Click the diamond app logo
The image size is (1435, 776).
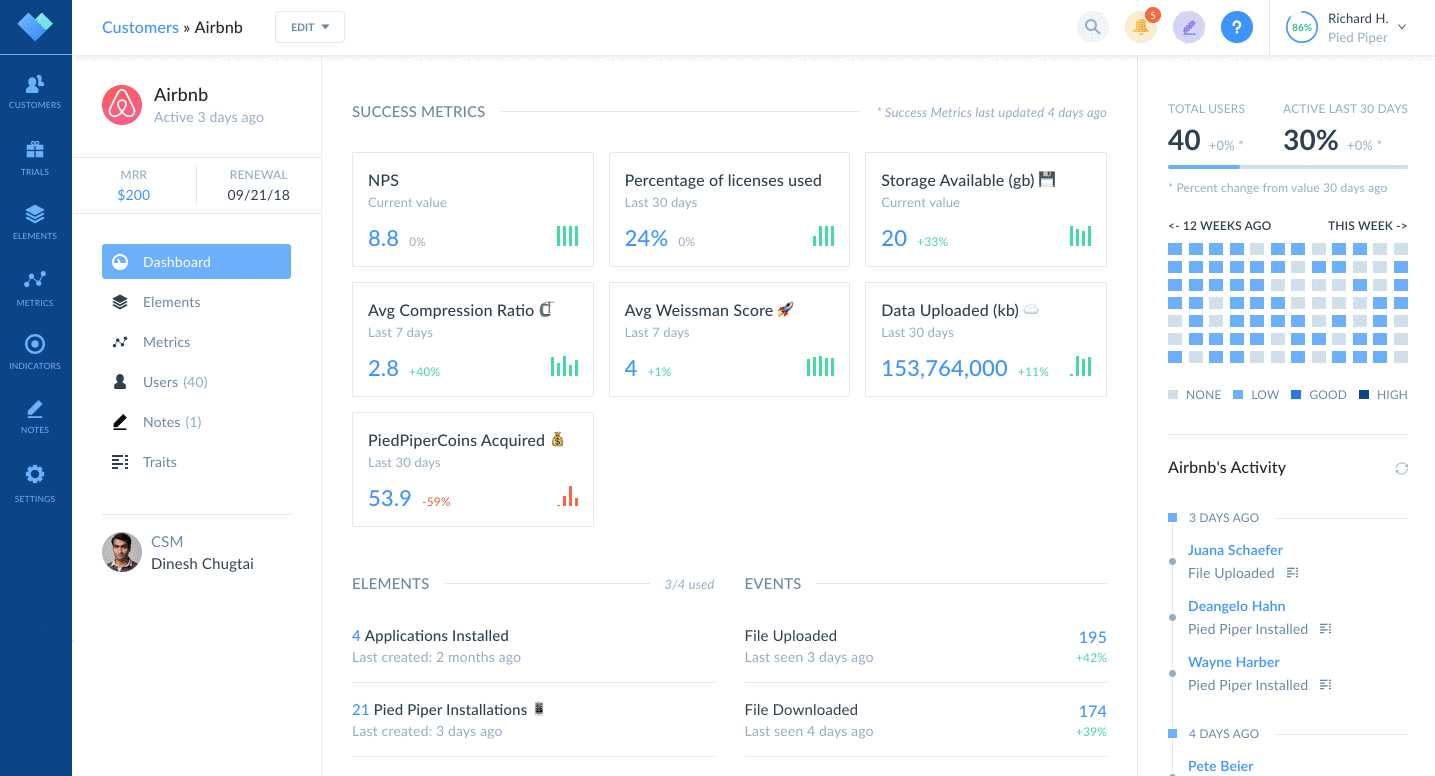pyautogui.click(x=35, y=27)
